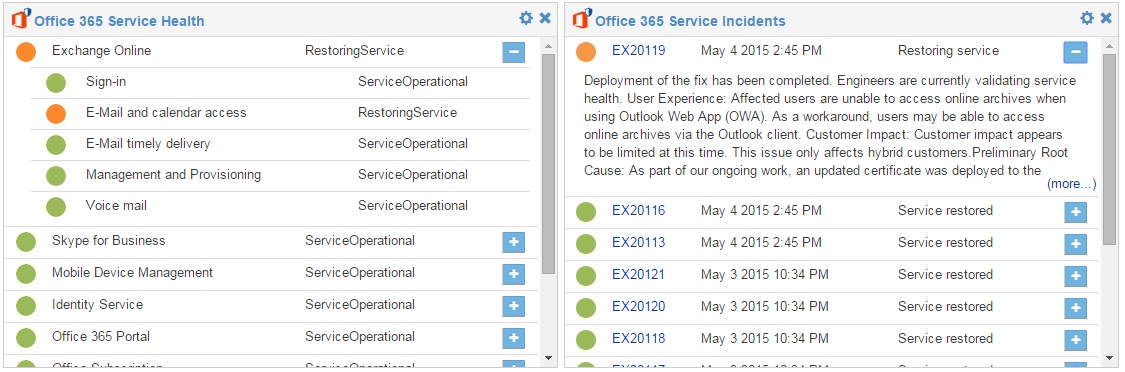Screen dimensions: 1125x372
Task: Open incident link EX20120
Action: point(639,307)
